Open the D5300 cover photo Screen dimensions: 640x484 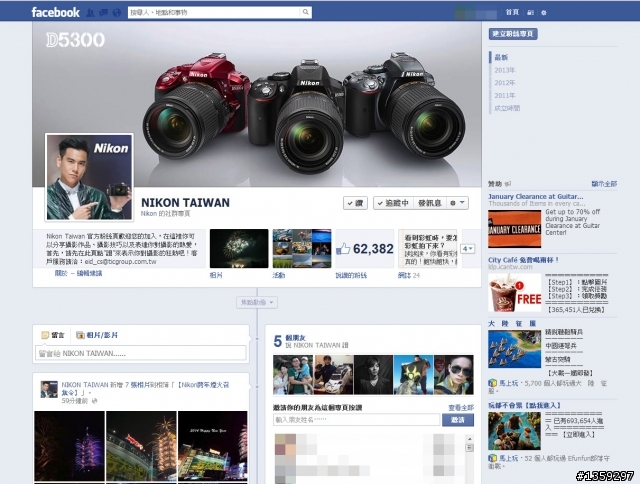pyautogui.click(x=257, y=104)
